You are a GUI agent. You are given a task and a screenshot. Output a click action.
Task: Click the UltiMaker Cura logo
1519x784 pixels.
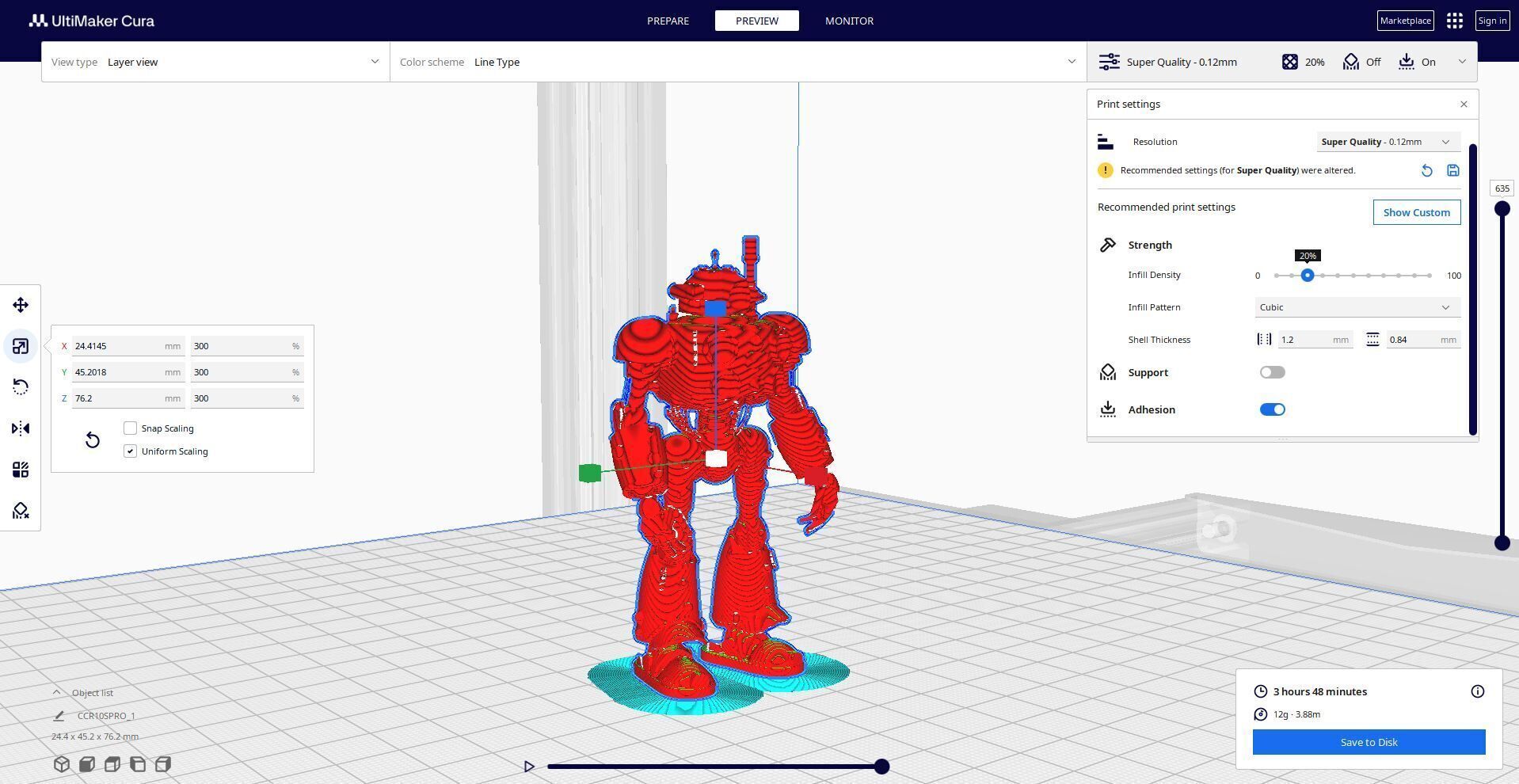[x=92, y=21]
